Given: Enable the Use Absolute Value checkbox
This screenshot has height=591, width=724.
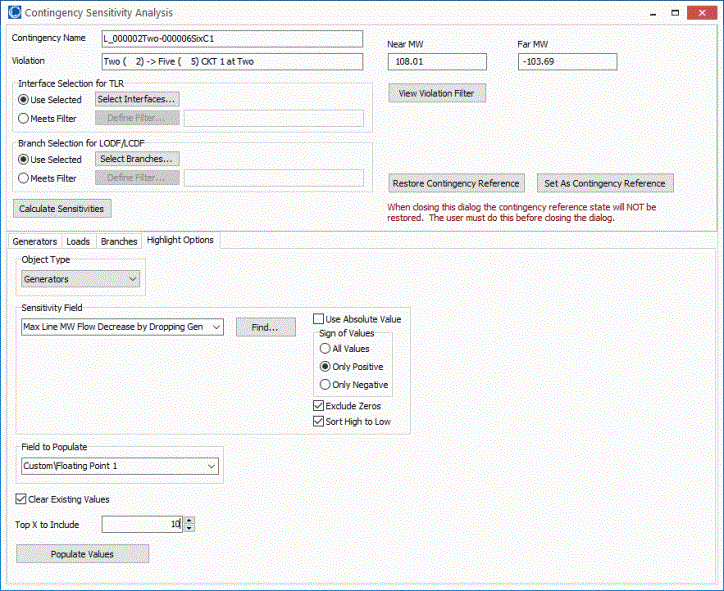Looking at the screenshot, I should tap(319, 319).
